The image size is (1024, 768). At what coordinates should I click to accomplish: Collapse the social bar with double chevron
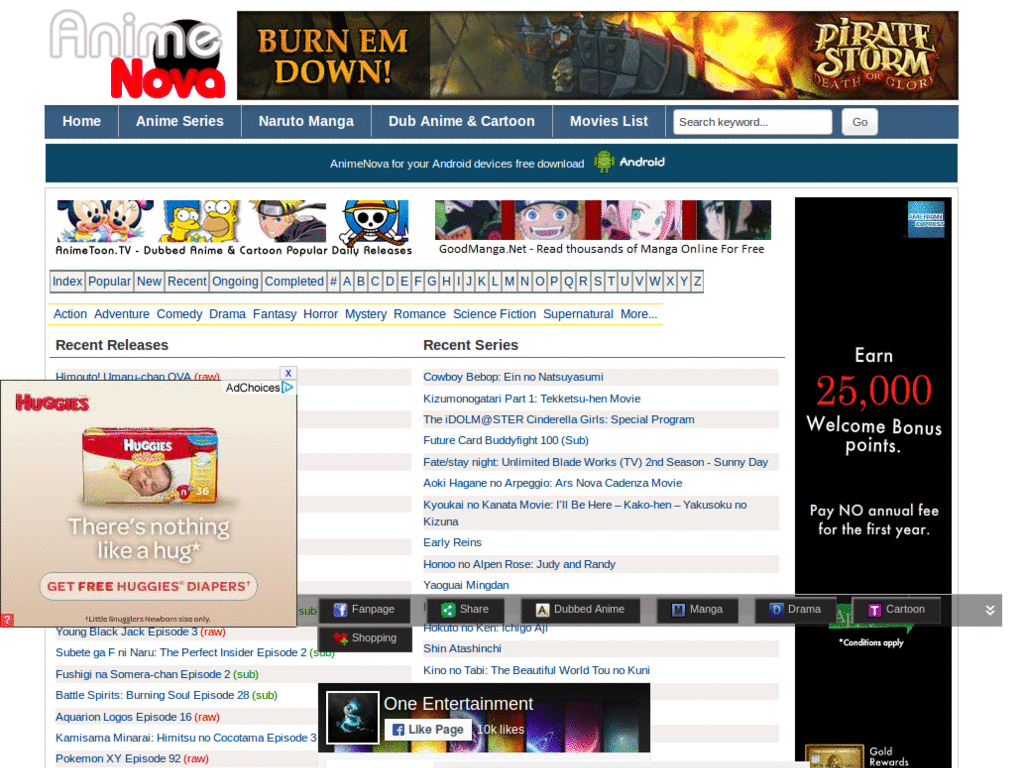[x=990, y=609]
